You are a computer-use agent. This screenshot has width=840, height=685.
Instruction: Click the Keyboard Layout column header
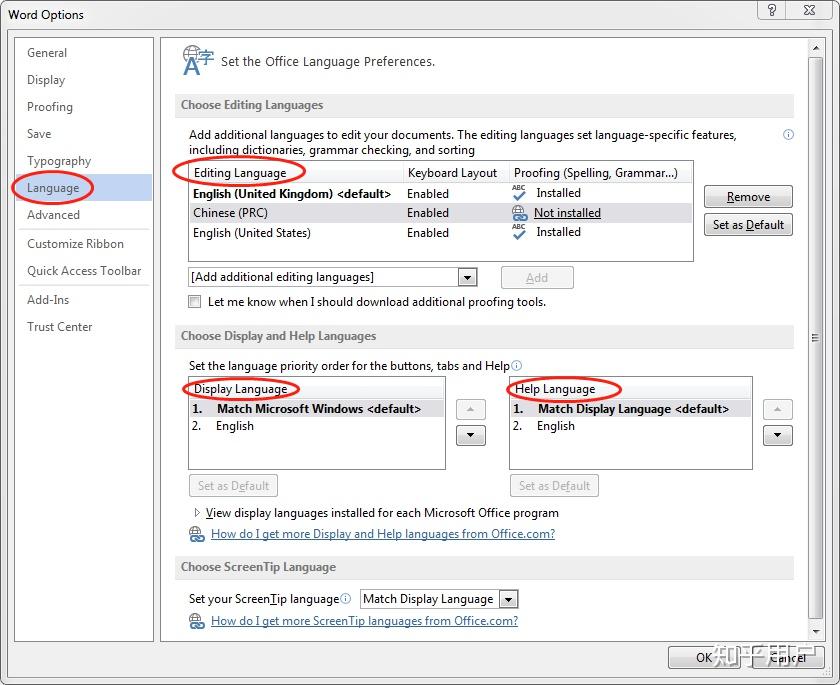pos(456,172)
